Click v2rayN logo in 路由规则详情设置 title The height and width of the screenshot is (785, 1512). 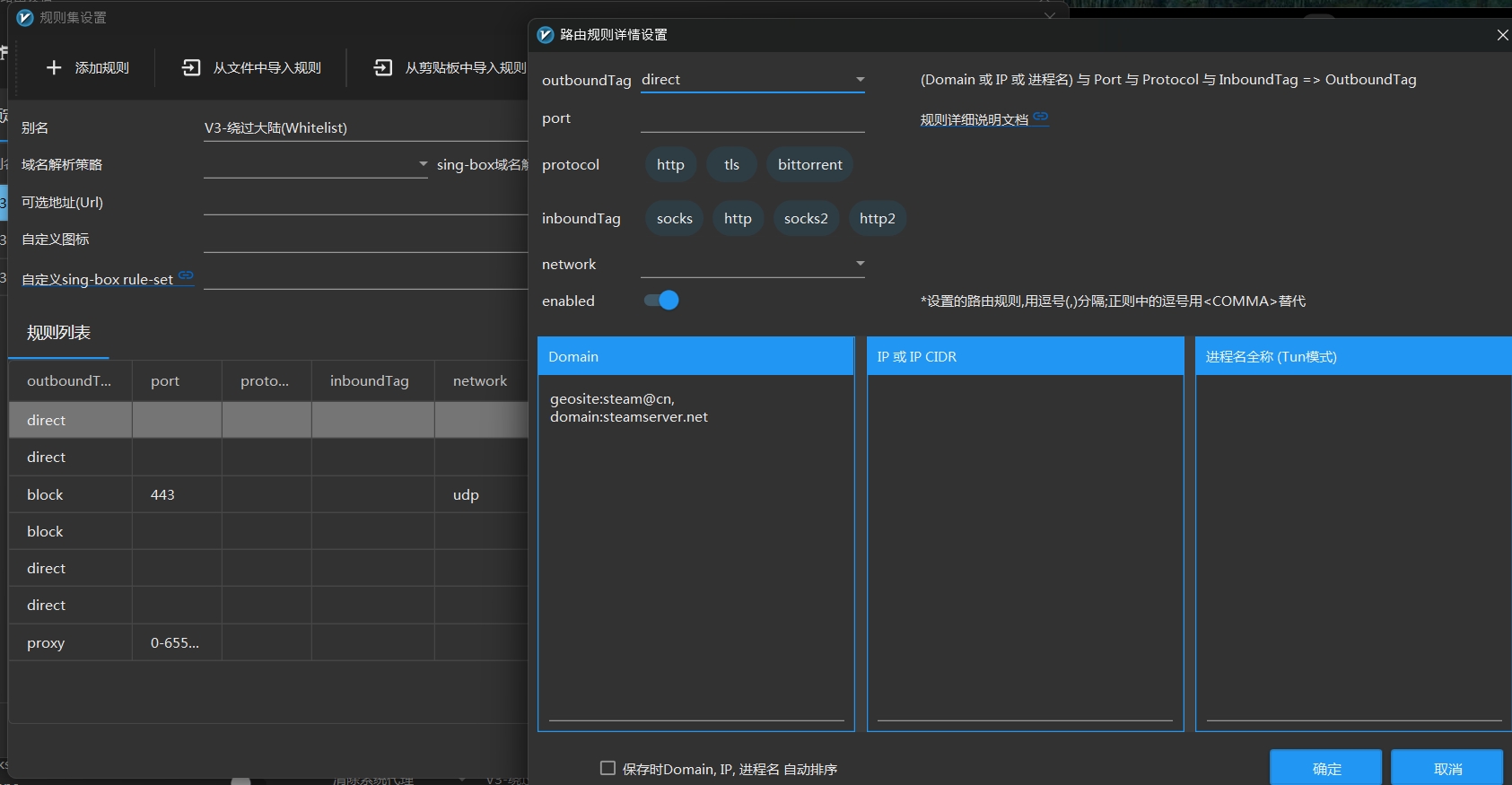coord(546,35)
